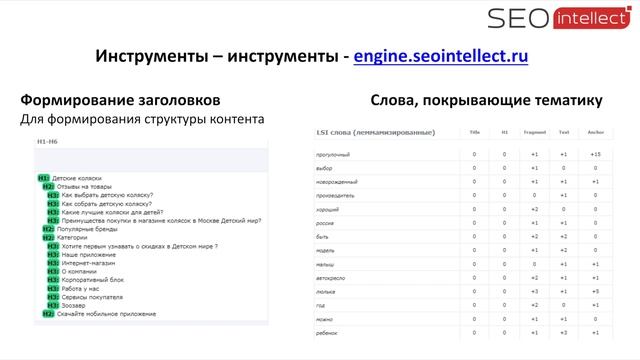
Task: Select heading 'О компании'
Action: tap(79, 271)
